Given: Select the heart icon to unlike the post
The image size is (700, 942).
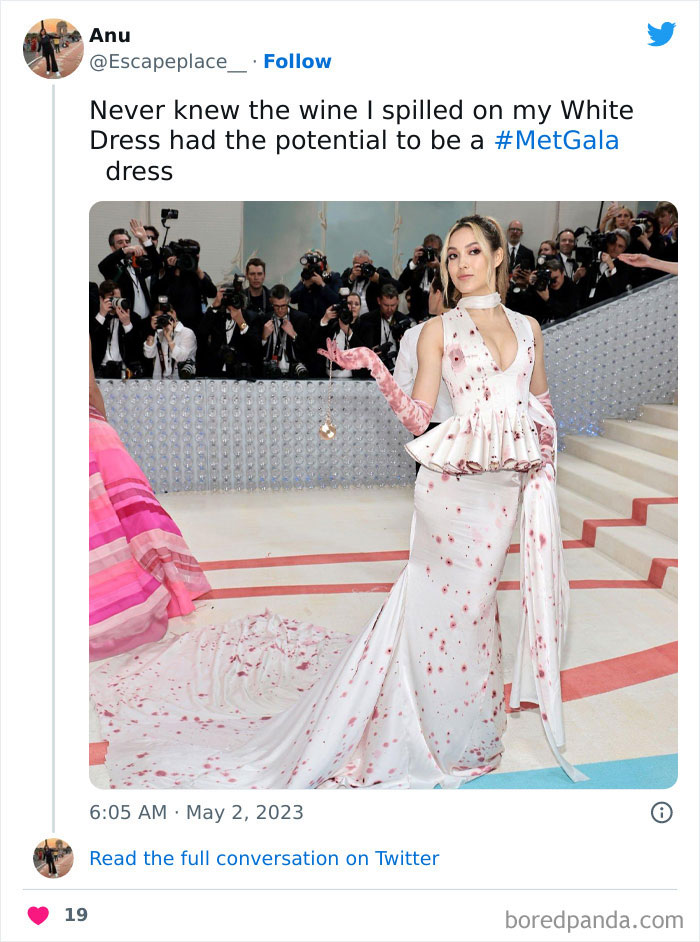Looking at the screenshot, I should (37, 913).
